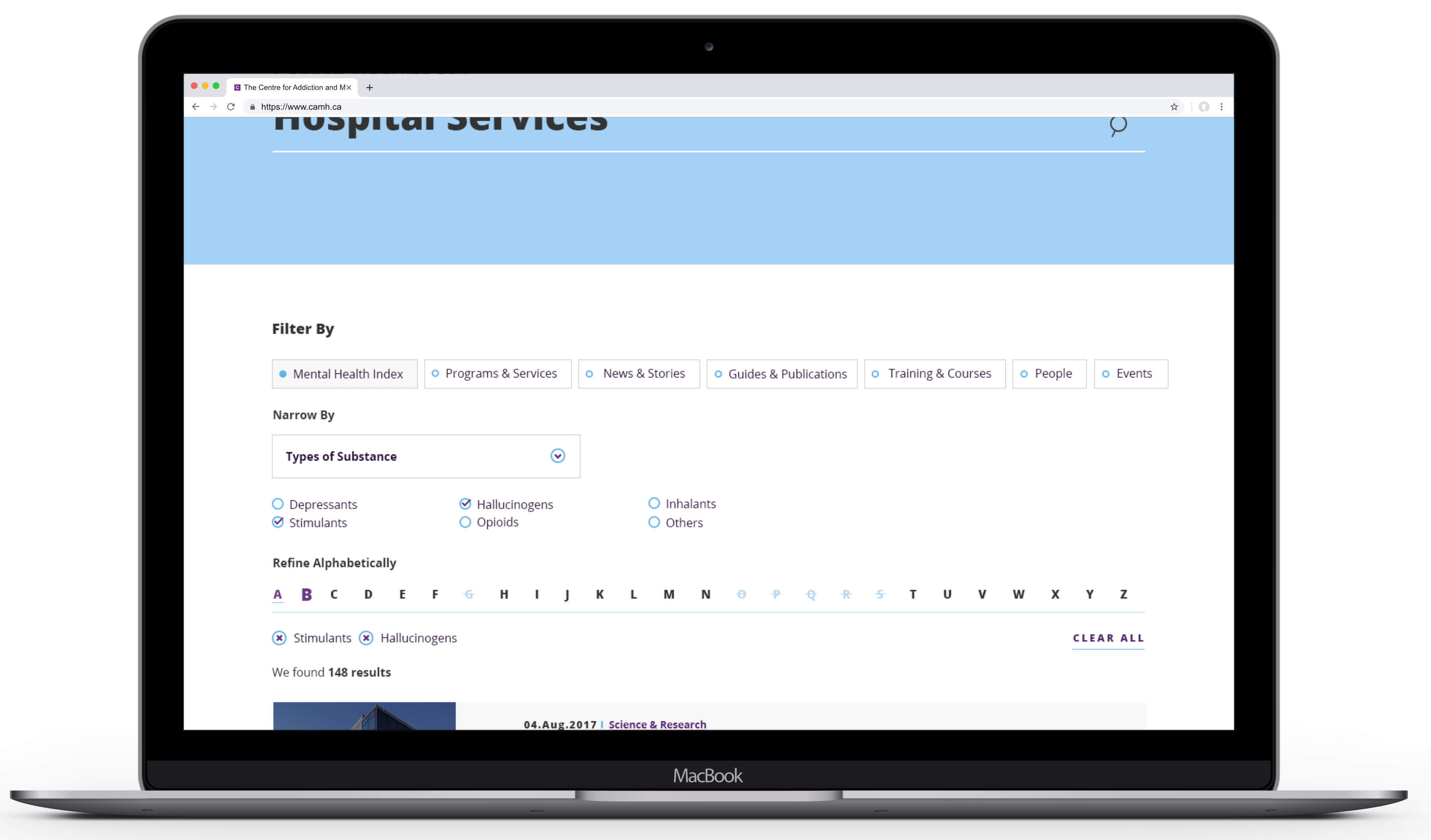The height and width of the screenshot is (840, 1431).
Task: Click the padlock site security icon
Action: pos(253,107)
